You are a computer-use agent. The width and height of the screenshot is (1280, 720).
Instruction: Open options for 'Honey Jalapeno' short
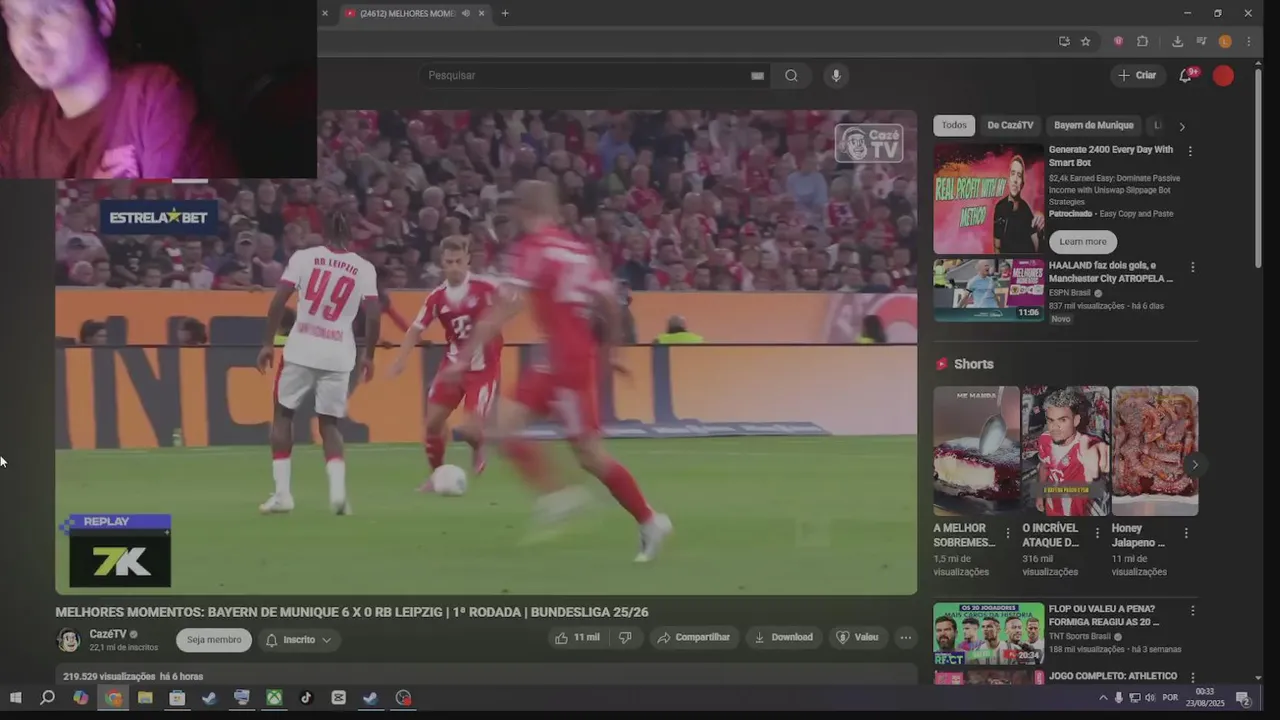[1186, 533]
